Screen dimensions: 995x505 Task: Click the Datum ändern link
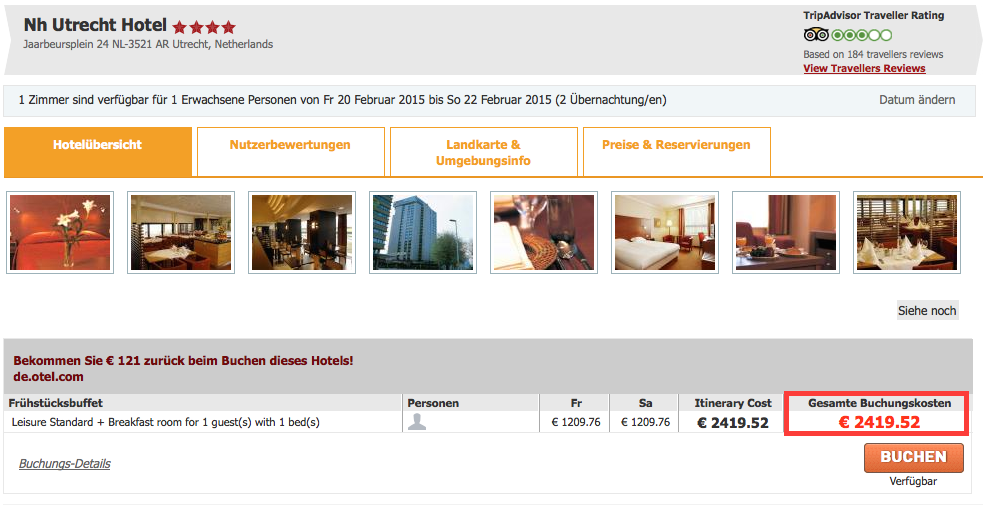[x=917, y=100]
